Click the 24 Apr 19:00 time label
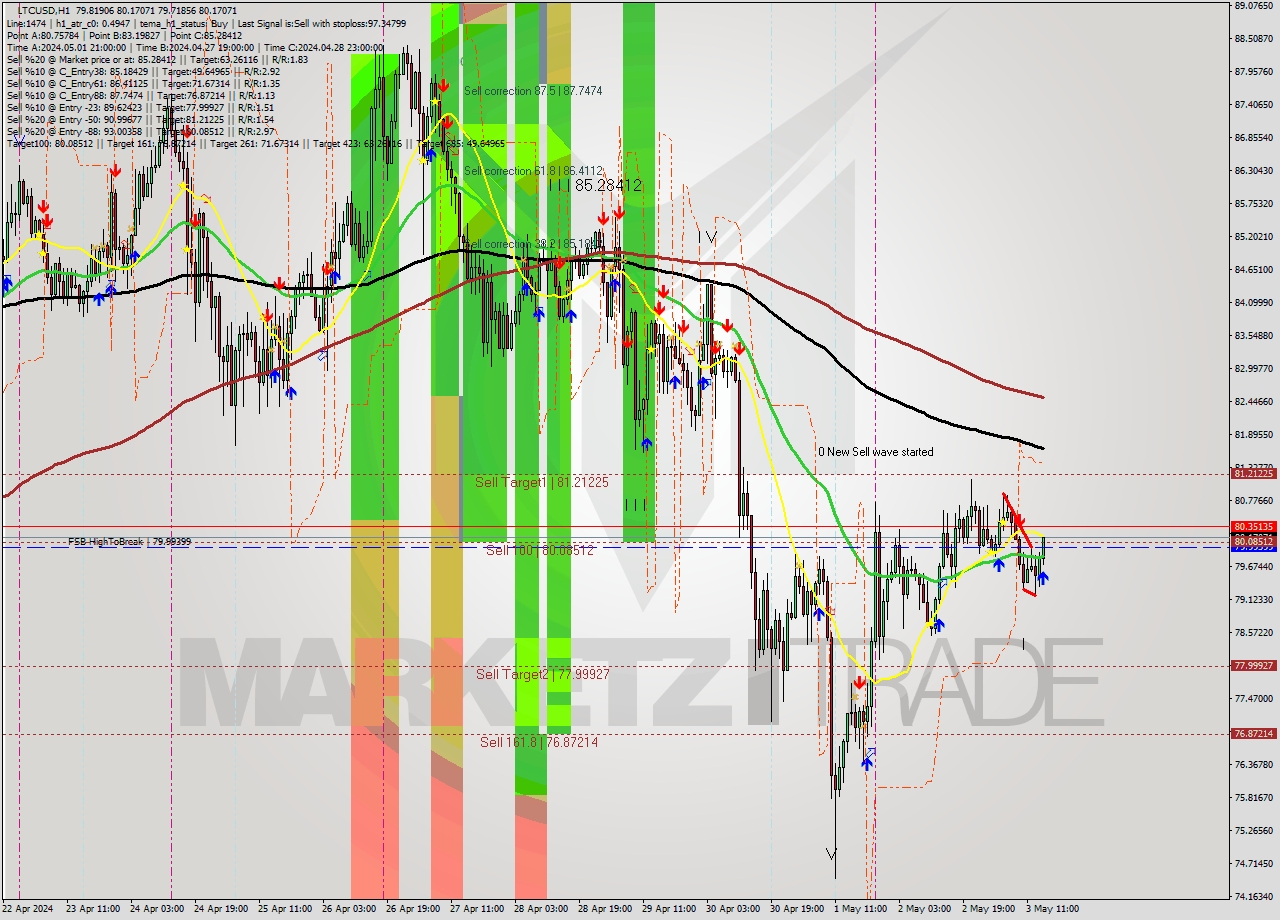 [221, 909]
